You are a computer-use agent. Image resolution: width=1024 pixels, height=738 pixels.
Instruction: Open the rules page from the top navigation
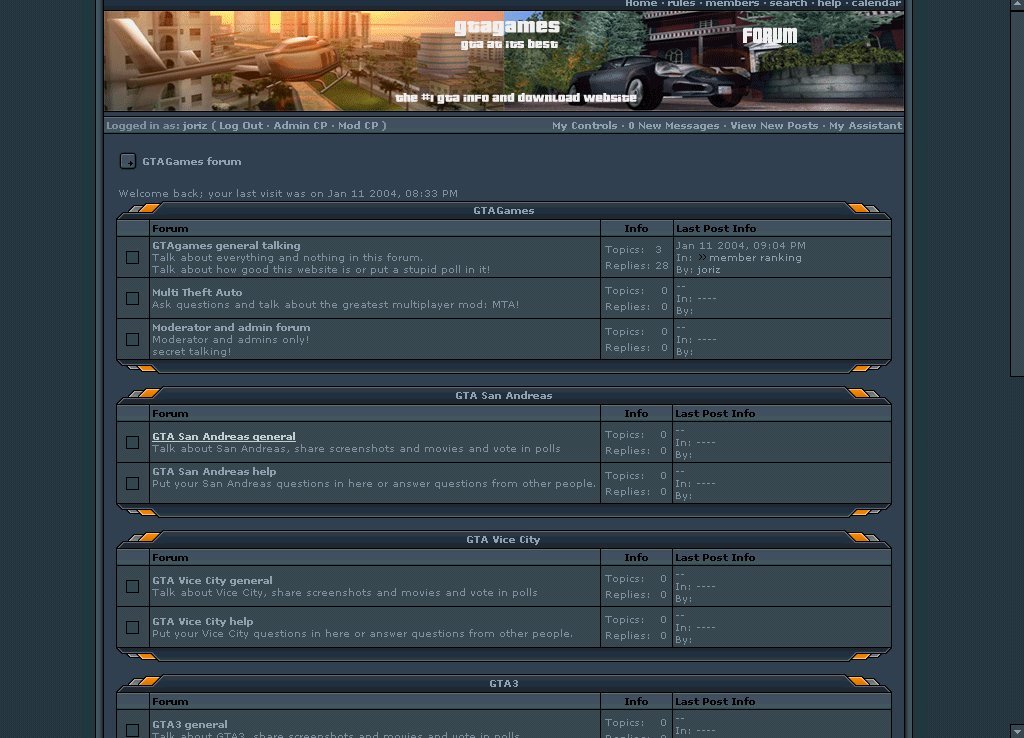pyautogui.click(x=681, y=3)
